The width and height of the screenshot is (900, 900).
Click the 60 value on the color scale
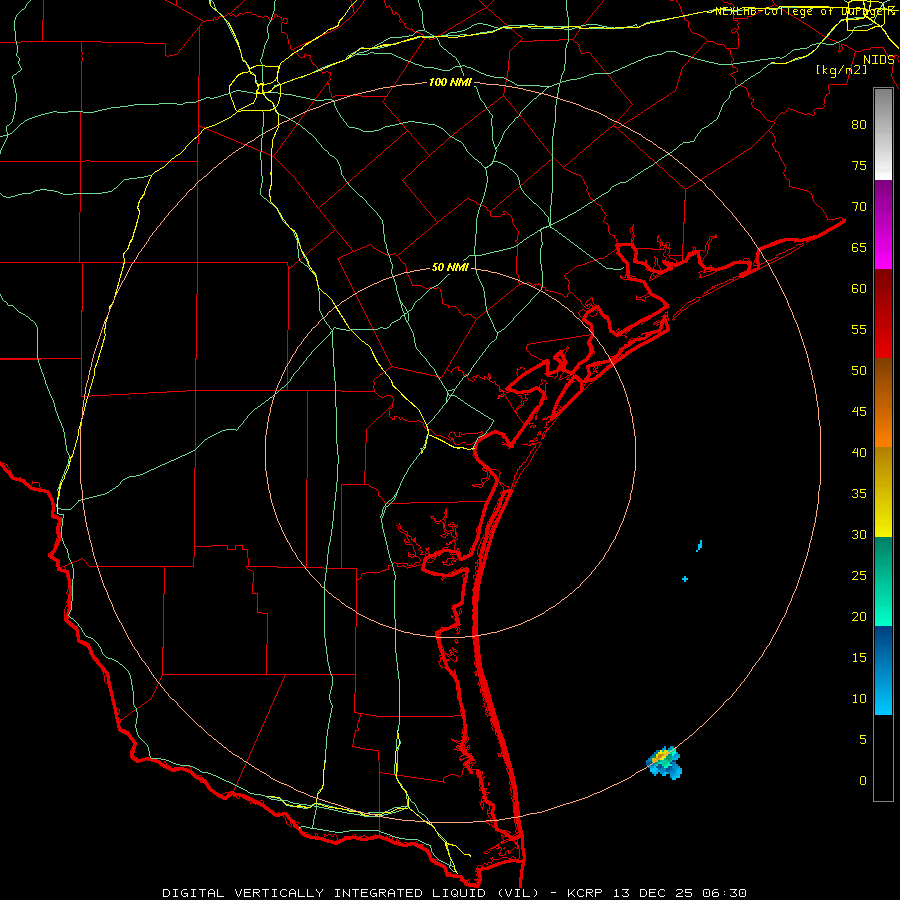(859, 289)
